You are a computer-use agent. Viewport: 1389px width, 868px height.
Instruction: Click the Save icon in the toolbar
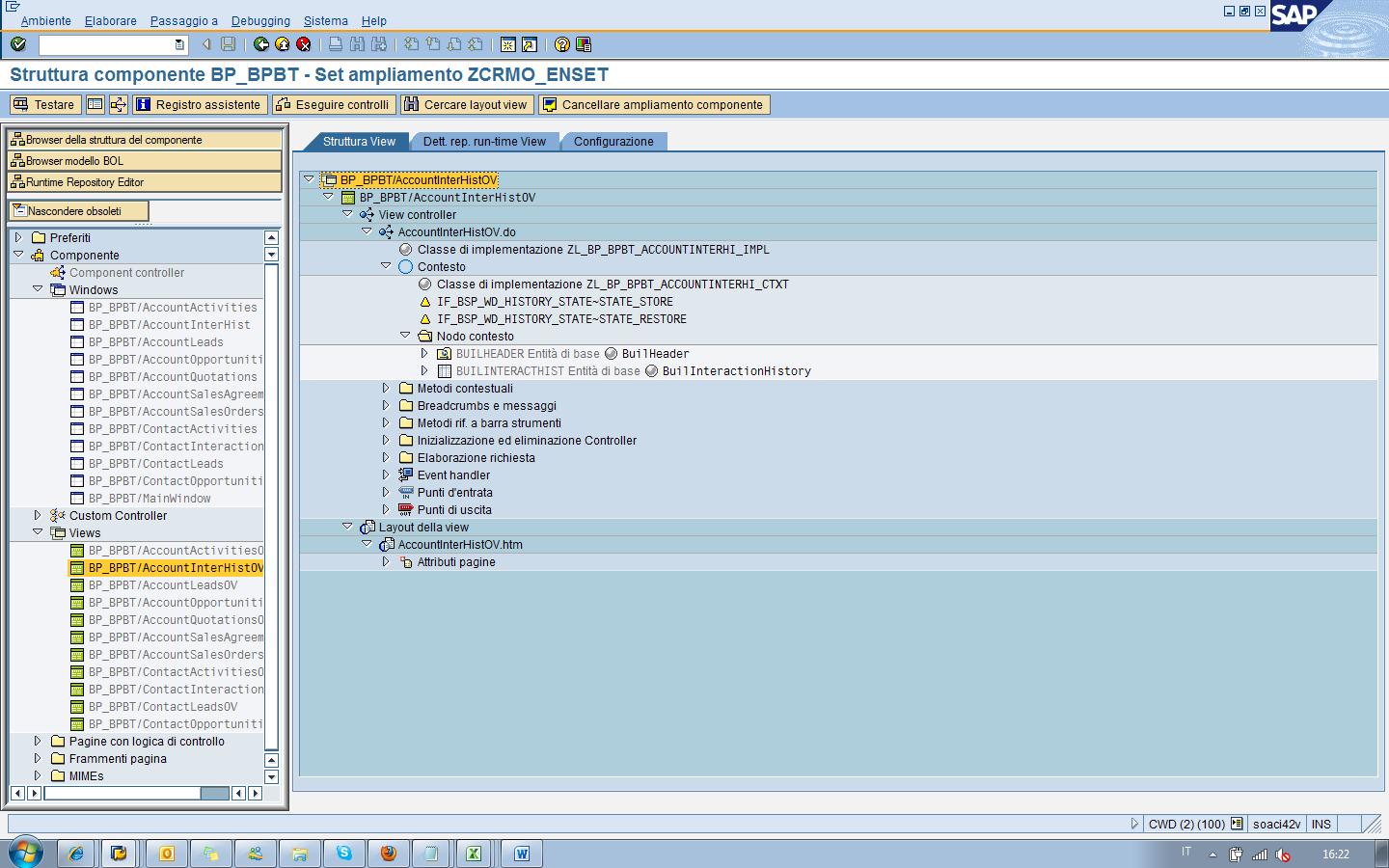[226, 43]
